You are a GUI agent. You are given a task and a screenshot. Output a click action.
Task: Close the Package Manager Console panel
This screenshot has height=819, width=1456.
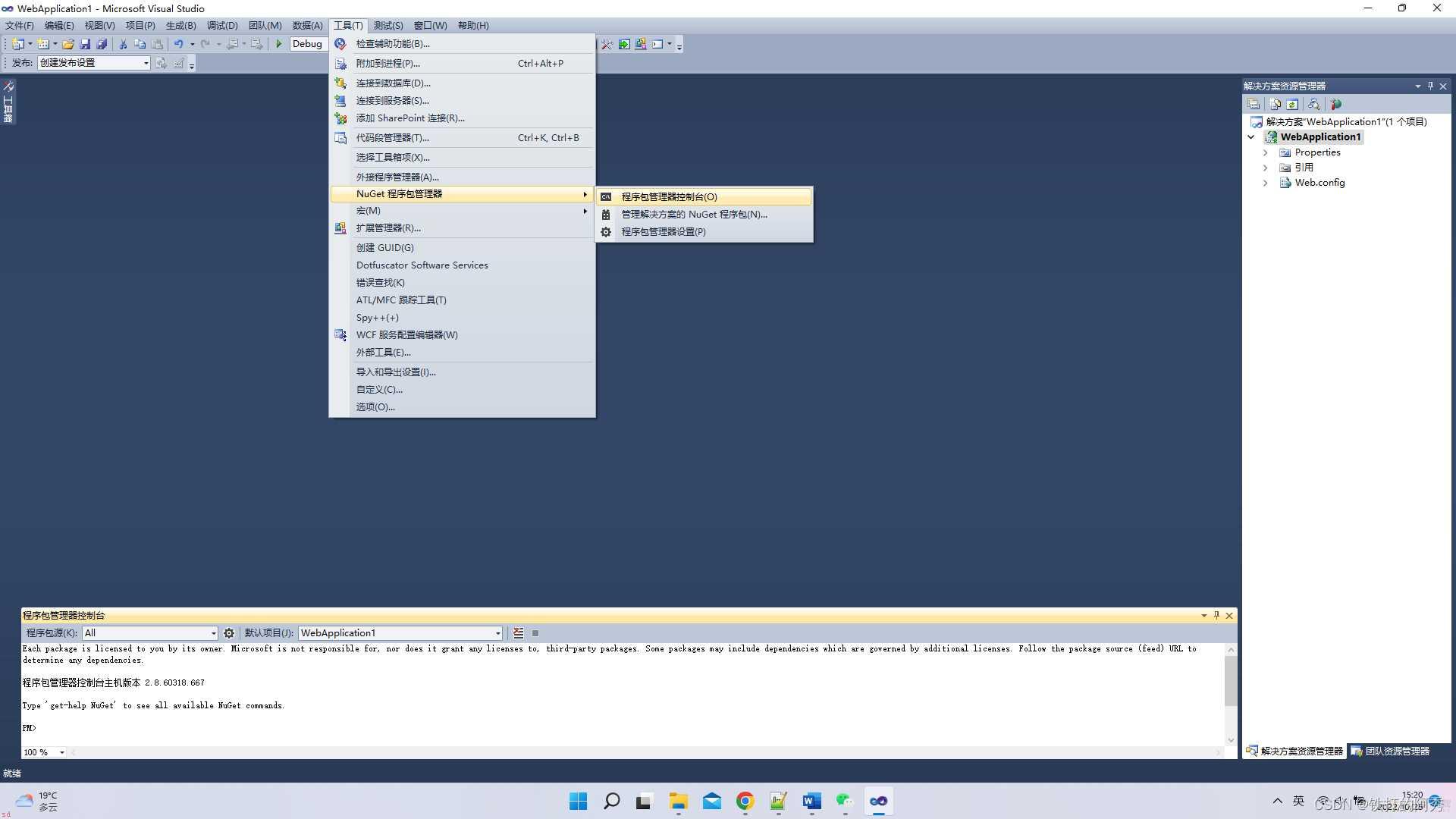1229,615
